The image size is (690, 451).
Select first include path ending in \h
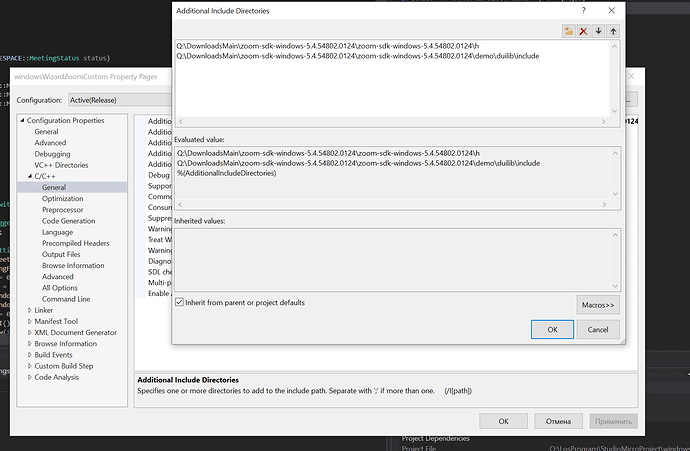point(328,46)
